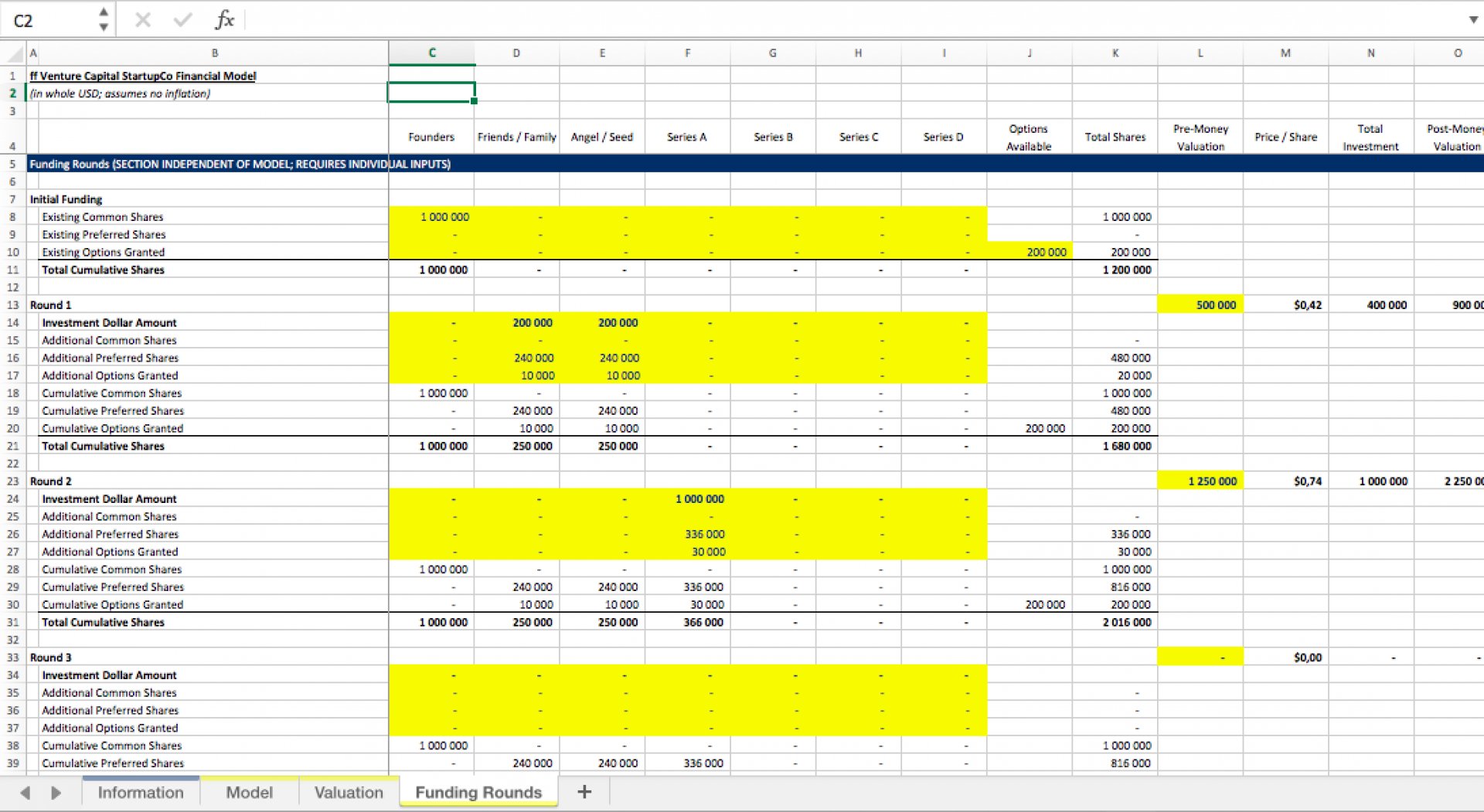Expand the formula bar with right arrow
This screenshot has height=812, width=1484.
(x=1472, y=19)
